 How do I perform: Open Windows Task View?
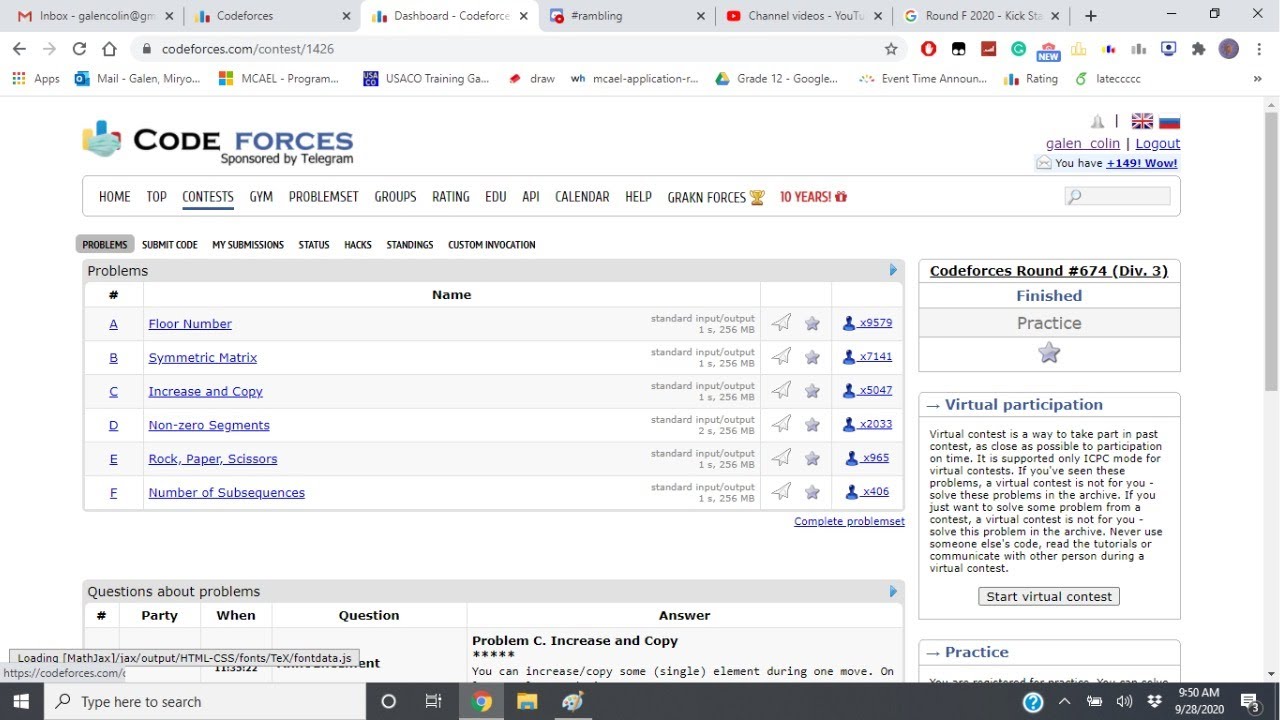[x=434, y=701]
